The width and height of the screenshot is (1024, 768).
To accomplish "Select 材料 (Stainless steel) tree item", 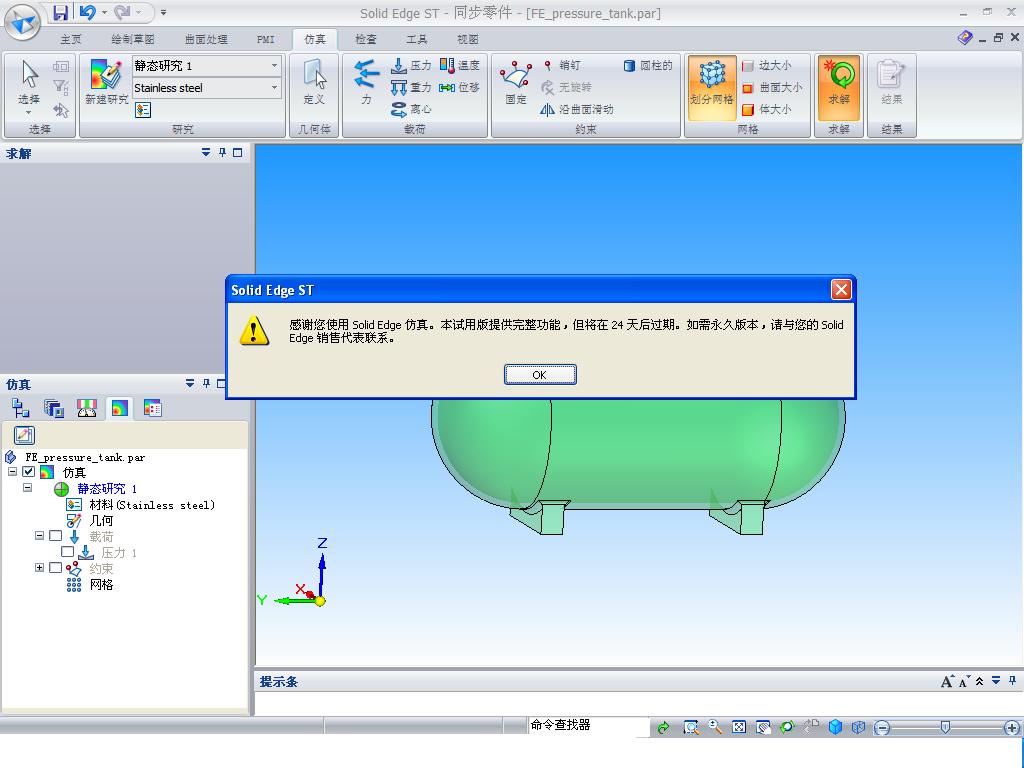I will [152, 505].
